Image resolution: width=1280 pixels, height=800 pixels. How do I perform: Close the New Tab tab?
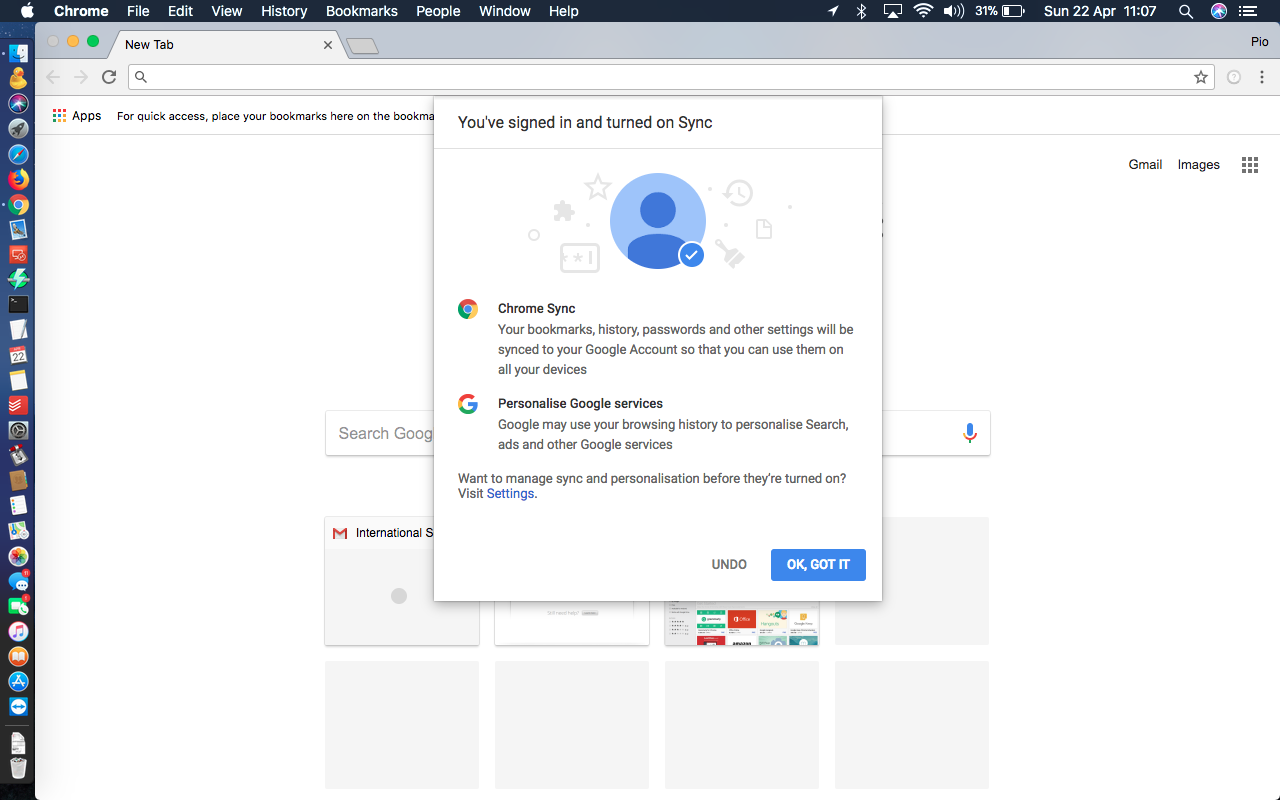[328, 45]
